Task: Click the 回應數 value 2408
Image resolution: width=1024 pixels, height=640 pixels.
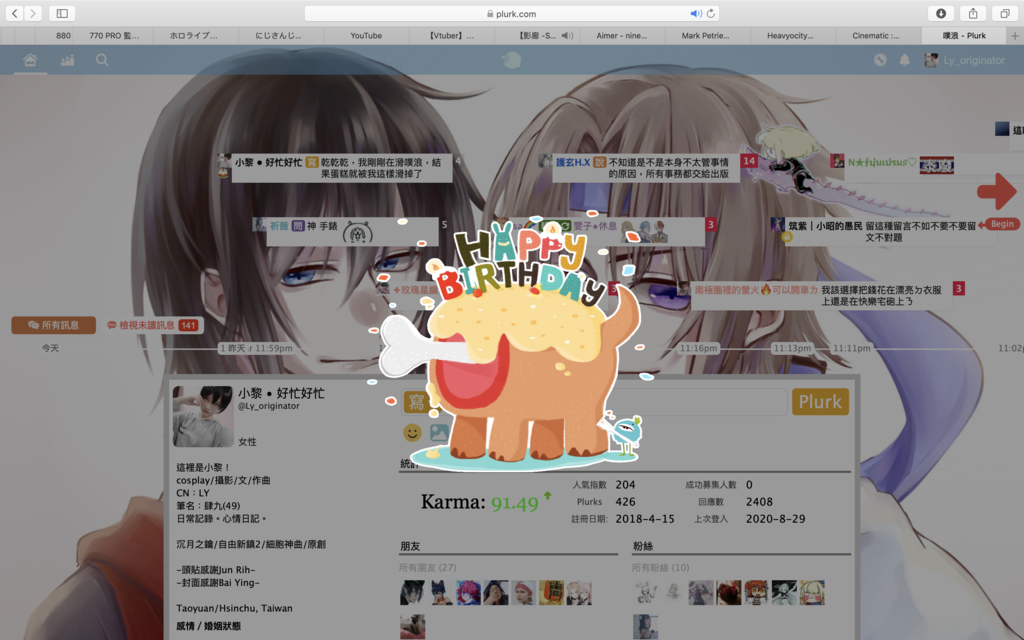Action: pos(759,502)
